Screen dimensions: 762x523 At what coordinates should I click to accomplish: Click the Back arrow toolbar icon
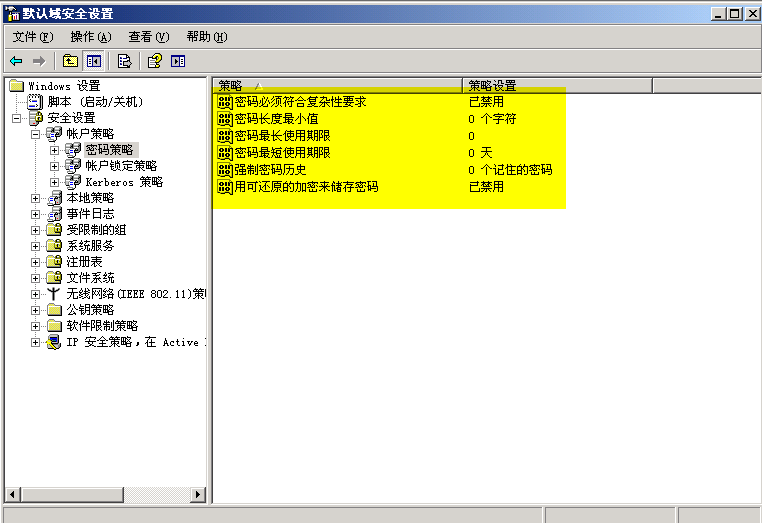click(x=16, y=61)
